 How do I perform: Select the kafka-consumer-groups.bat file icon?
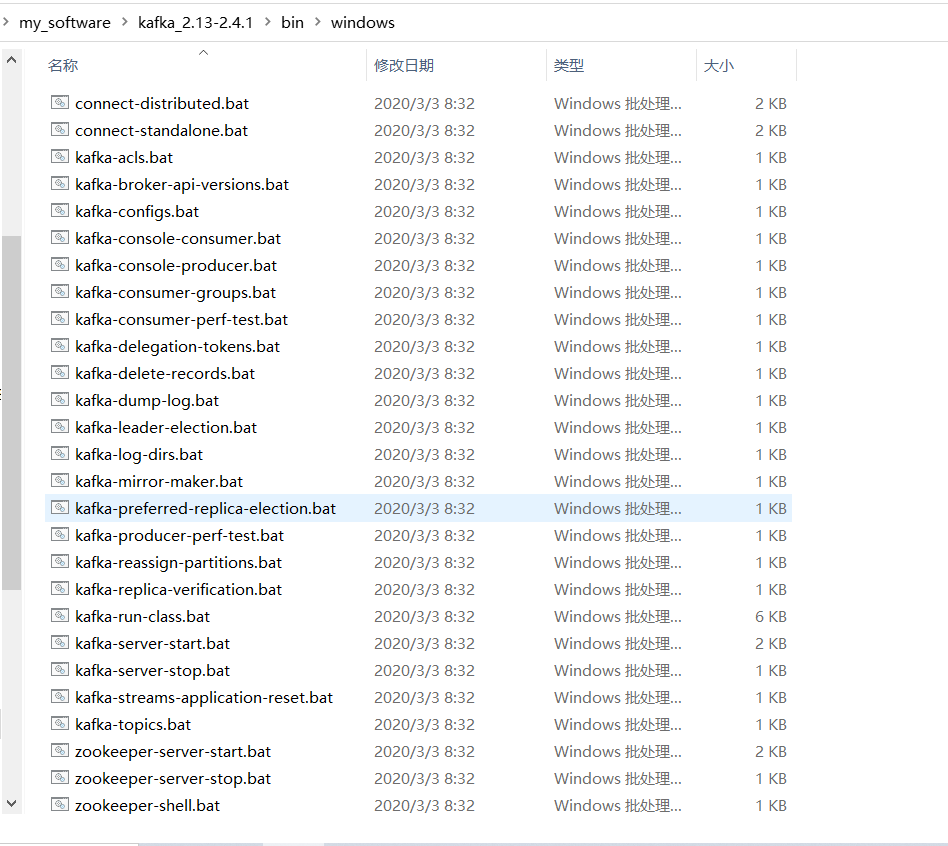pyautogui.click(x=59, y=291)
